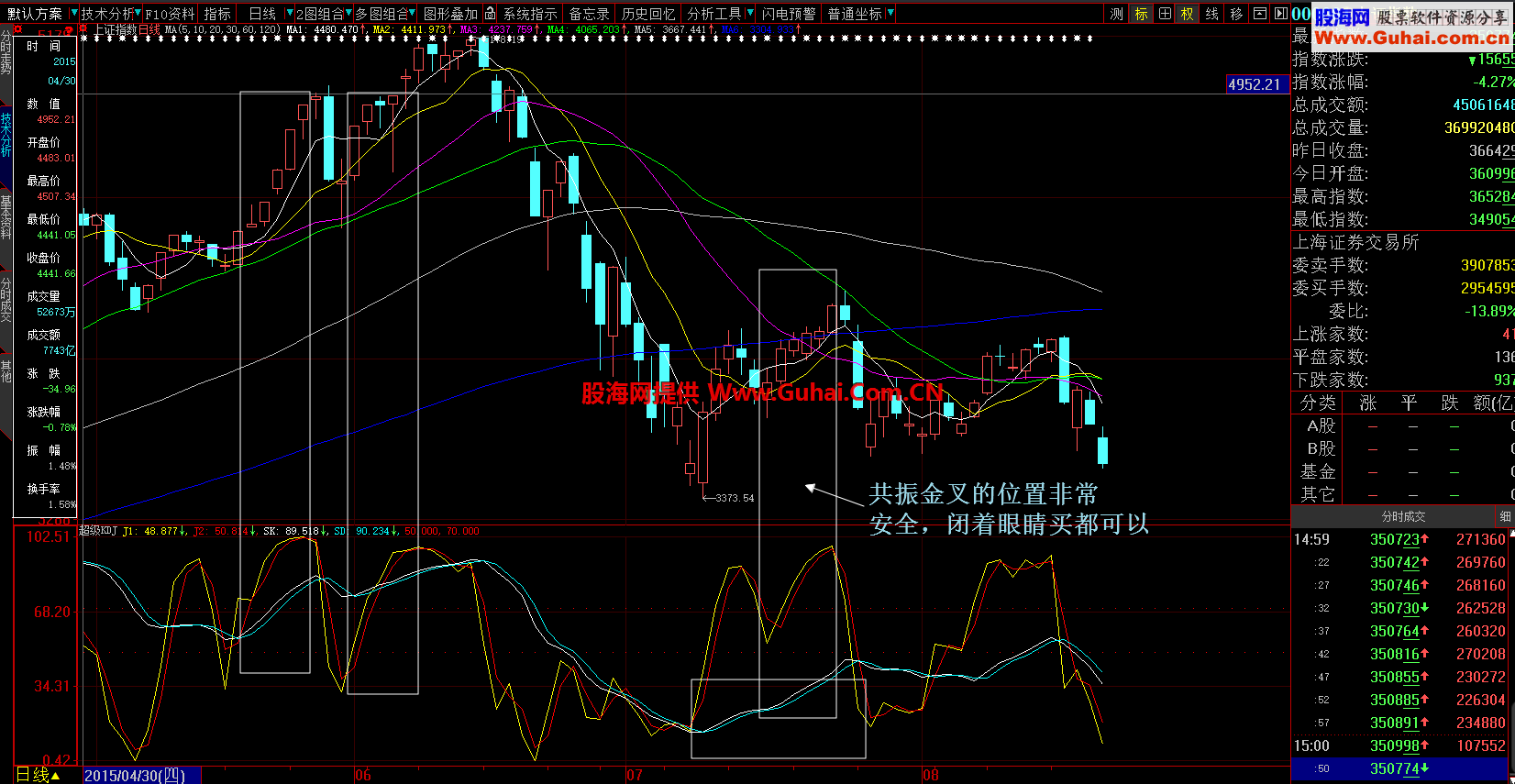Select the A股 category row
The width and height of the screenshot is (1515, 784).
[1403, 425]
